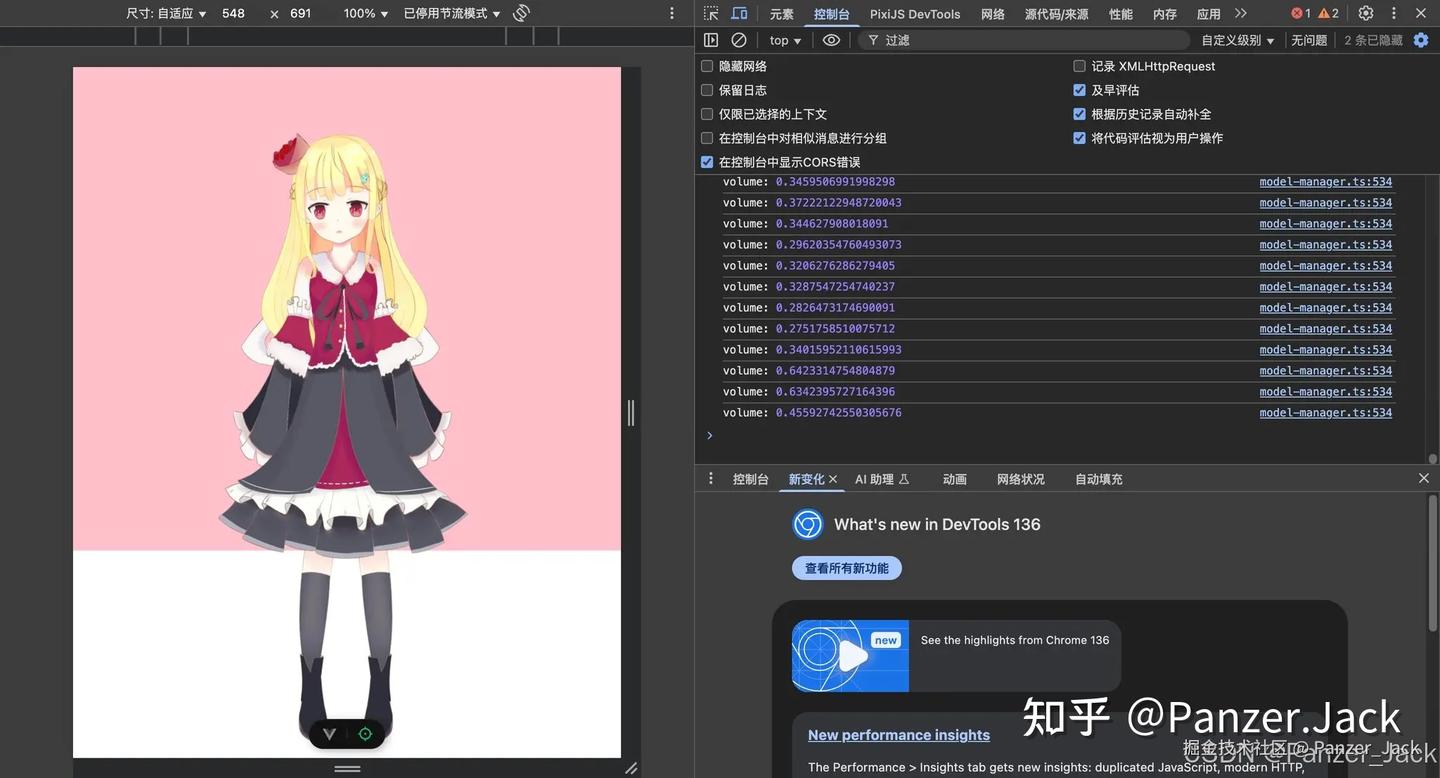Click the 查看所有新功能 button
Viewport: 1440px width, 778px height.
(846, 567)
